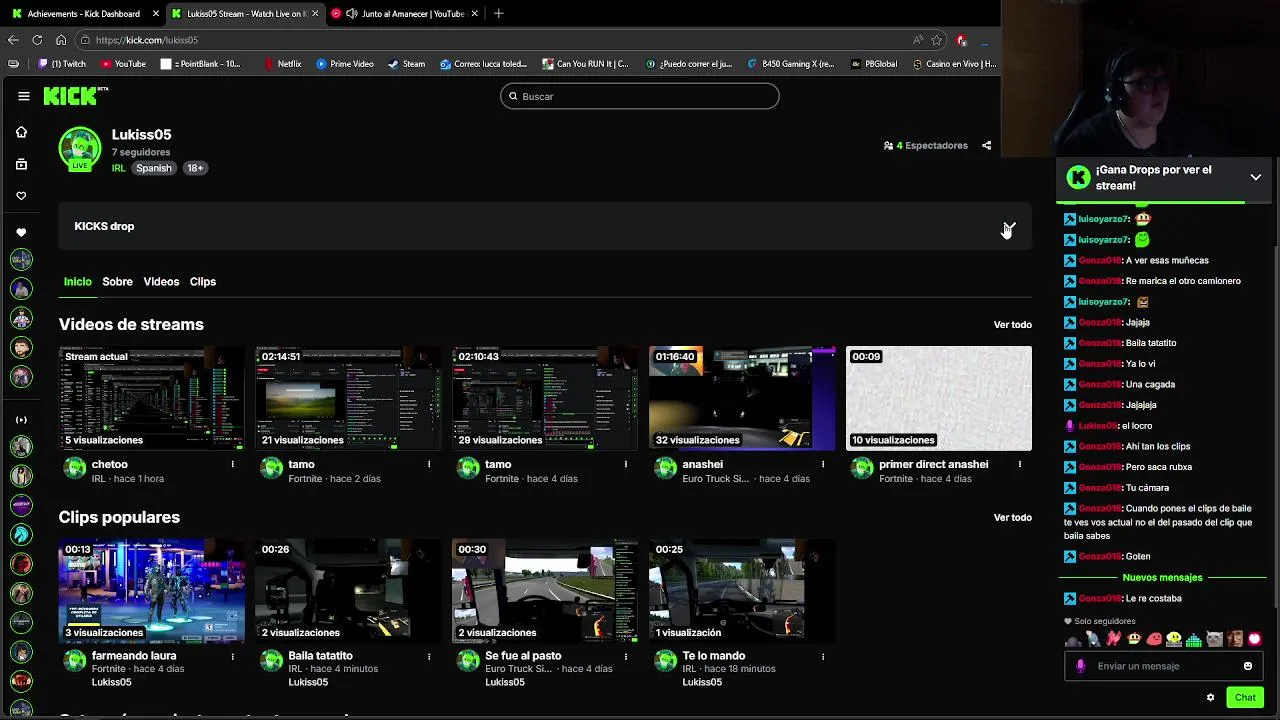
Task: Click the Lukiss05 channel name heading
Action: coord(141,134)
